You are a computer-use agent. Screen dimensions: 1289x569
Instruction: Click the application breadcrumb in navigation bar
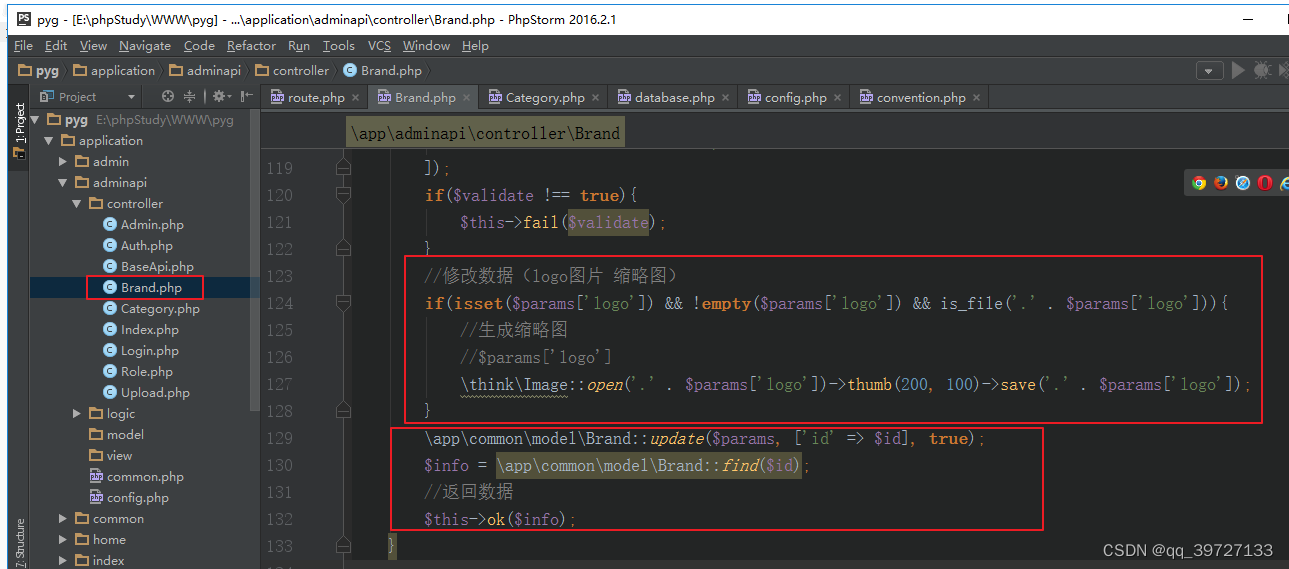click(114, 71)
